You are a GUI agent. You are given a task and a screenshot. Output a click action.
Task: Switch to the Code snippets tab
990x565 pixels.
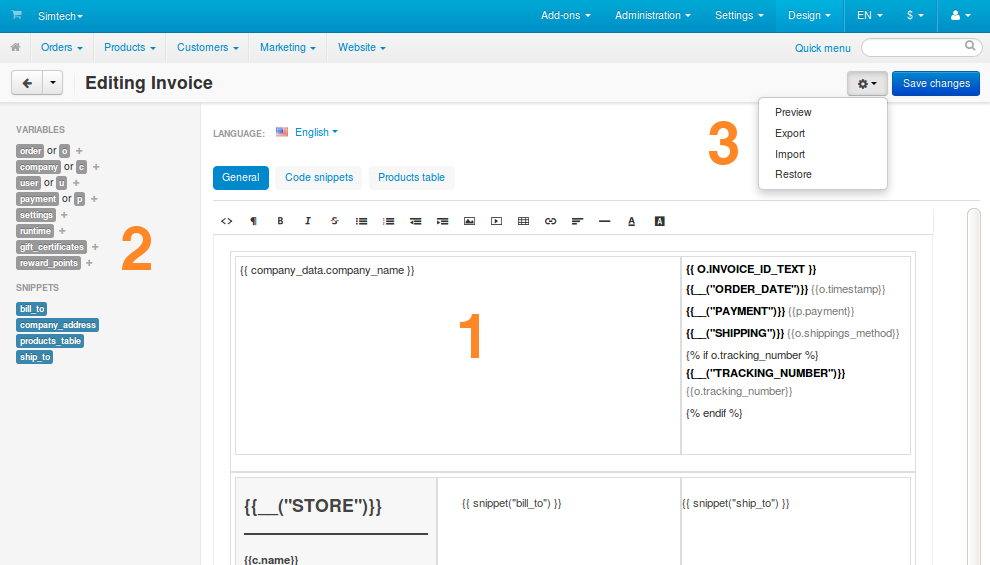tap(319, 177)
